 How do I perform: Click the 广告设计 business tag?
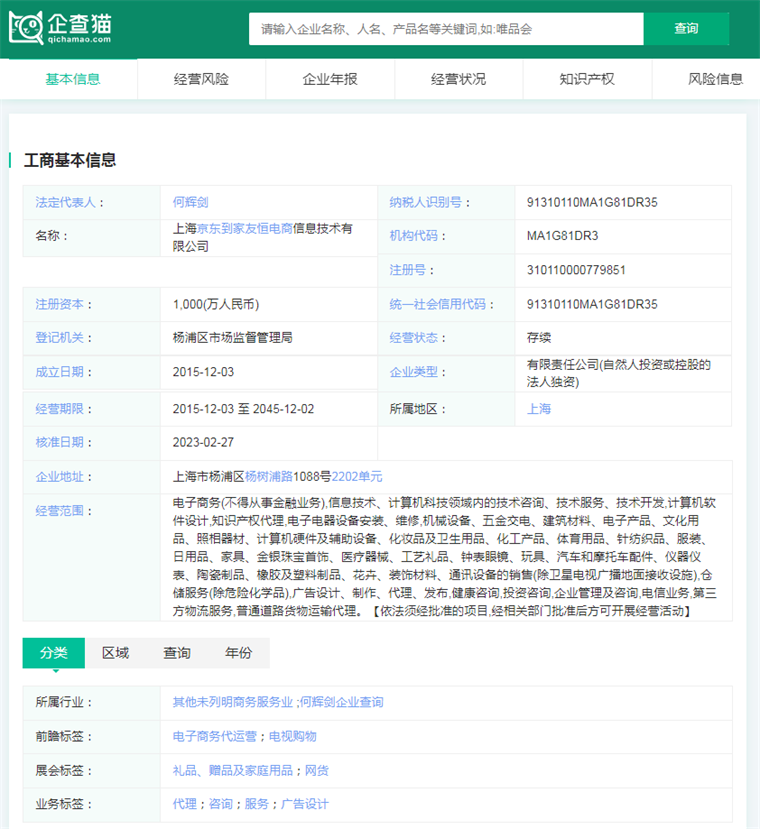(x=305, y=804)
